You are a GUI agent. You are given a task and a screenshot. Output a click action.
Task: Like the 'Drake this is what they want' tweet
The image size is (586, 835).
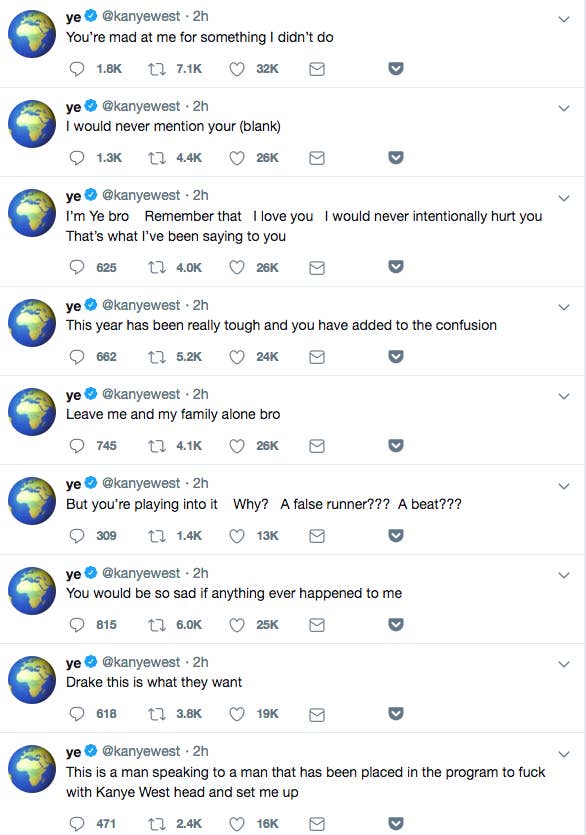pyautogui.click(x=237, y=714)
